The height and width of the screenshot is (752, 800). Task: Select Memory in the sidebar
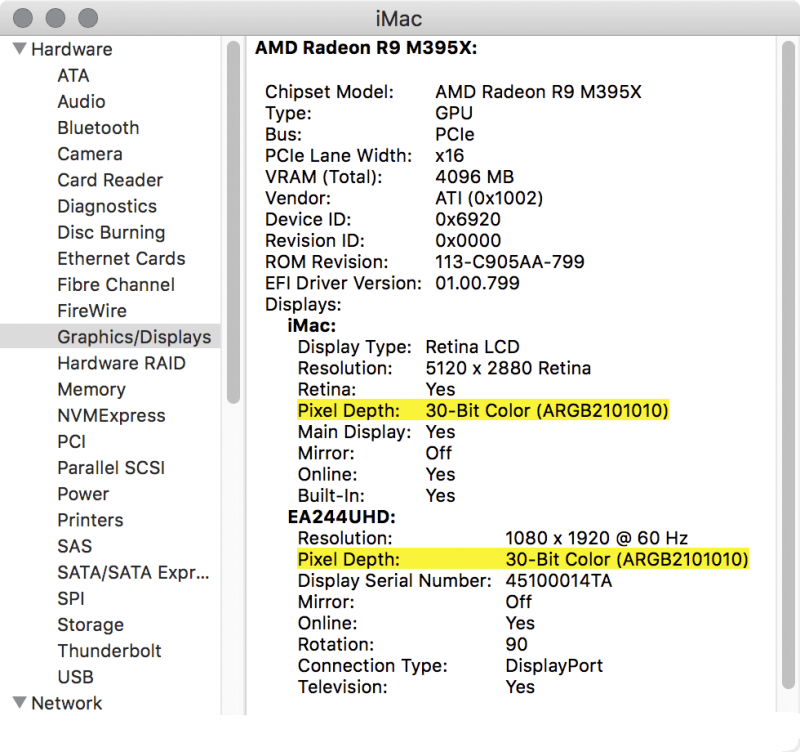(91, 389)
